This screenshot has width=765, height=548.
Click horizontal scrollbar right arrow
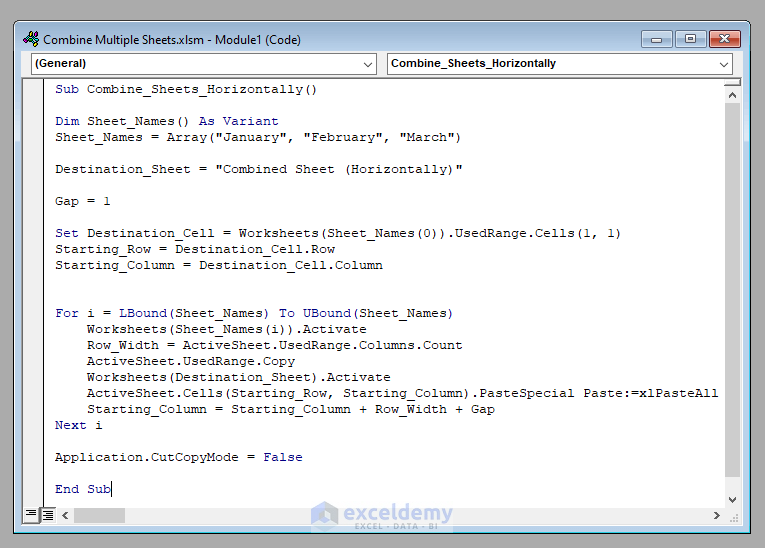click(716, 515)
